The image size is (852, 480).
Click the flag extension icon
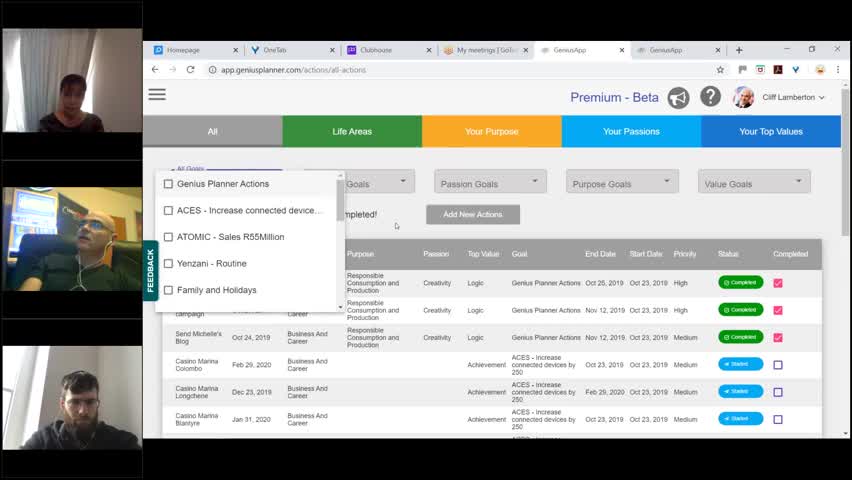(742, 70)
